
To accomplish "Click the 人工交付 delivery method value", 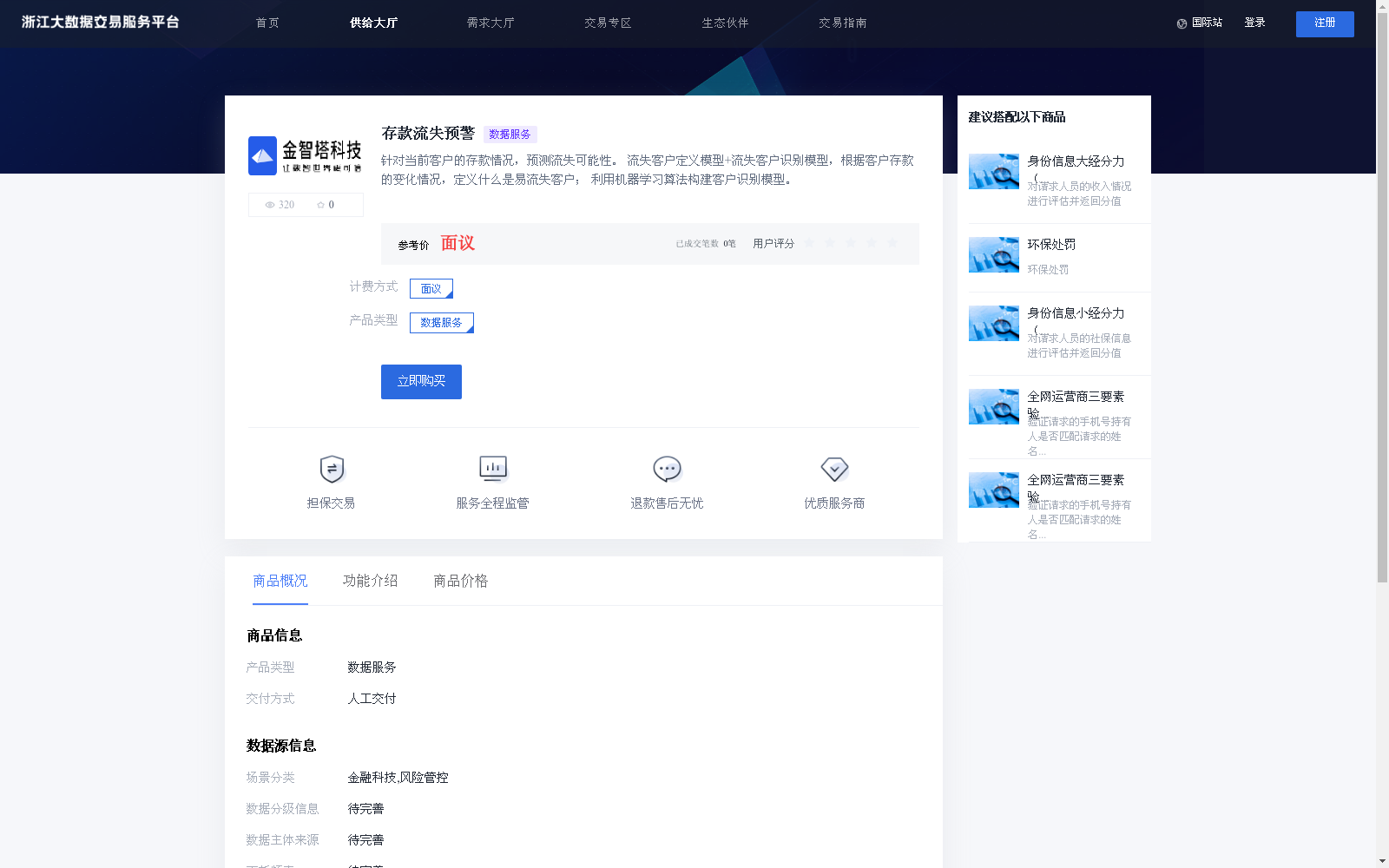I will [x=372, y=699].
